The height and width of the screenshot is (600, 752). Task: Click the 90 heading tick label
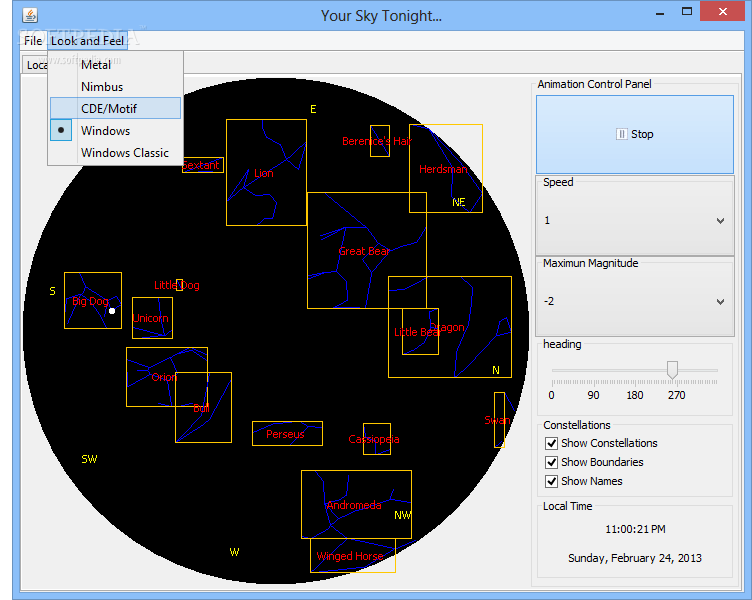pos(593,395)
